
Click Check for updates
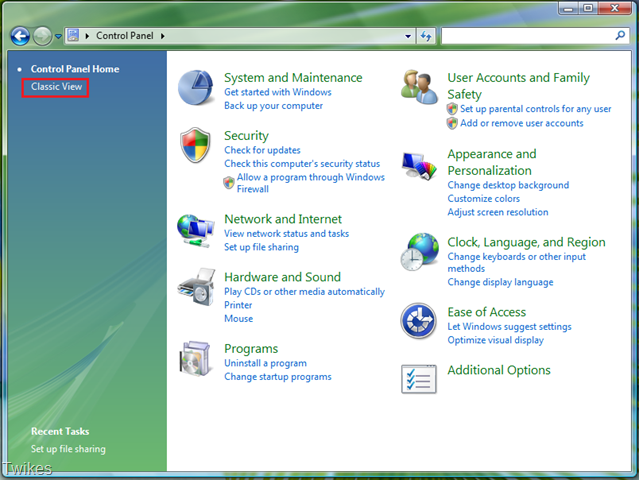tap(262, 150)
